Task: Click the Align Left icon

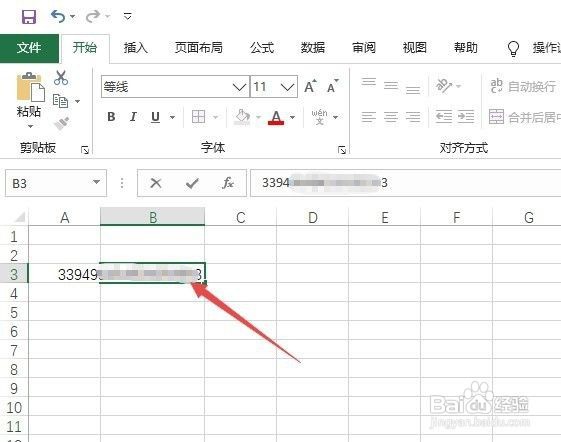Action: 369,117
